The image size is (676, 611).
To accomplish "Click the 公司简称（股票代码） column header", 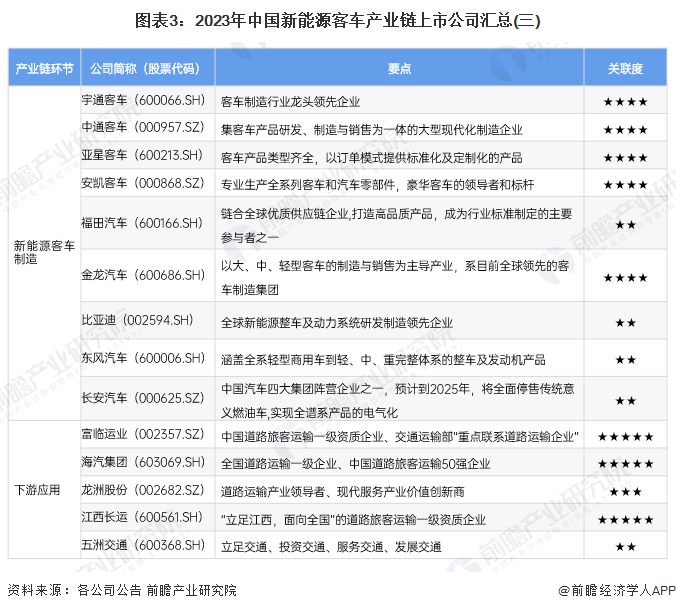I will 147,68.
